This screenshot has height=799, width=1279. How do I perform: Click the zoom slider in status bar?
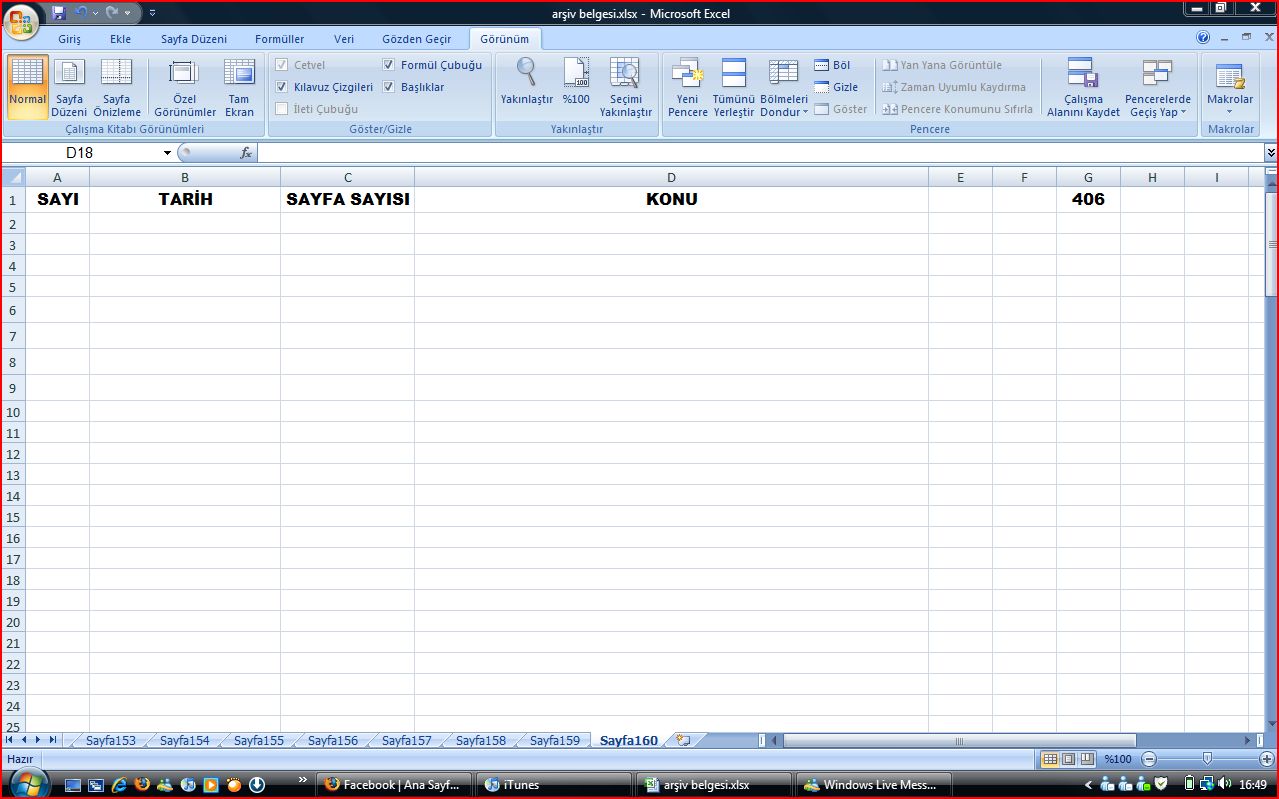[1207, 759]
